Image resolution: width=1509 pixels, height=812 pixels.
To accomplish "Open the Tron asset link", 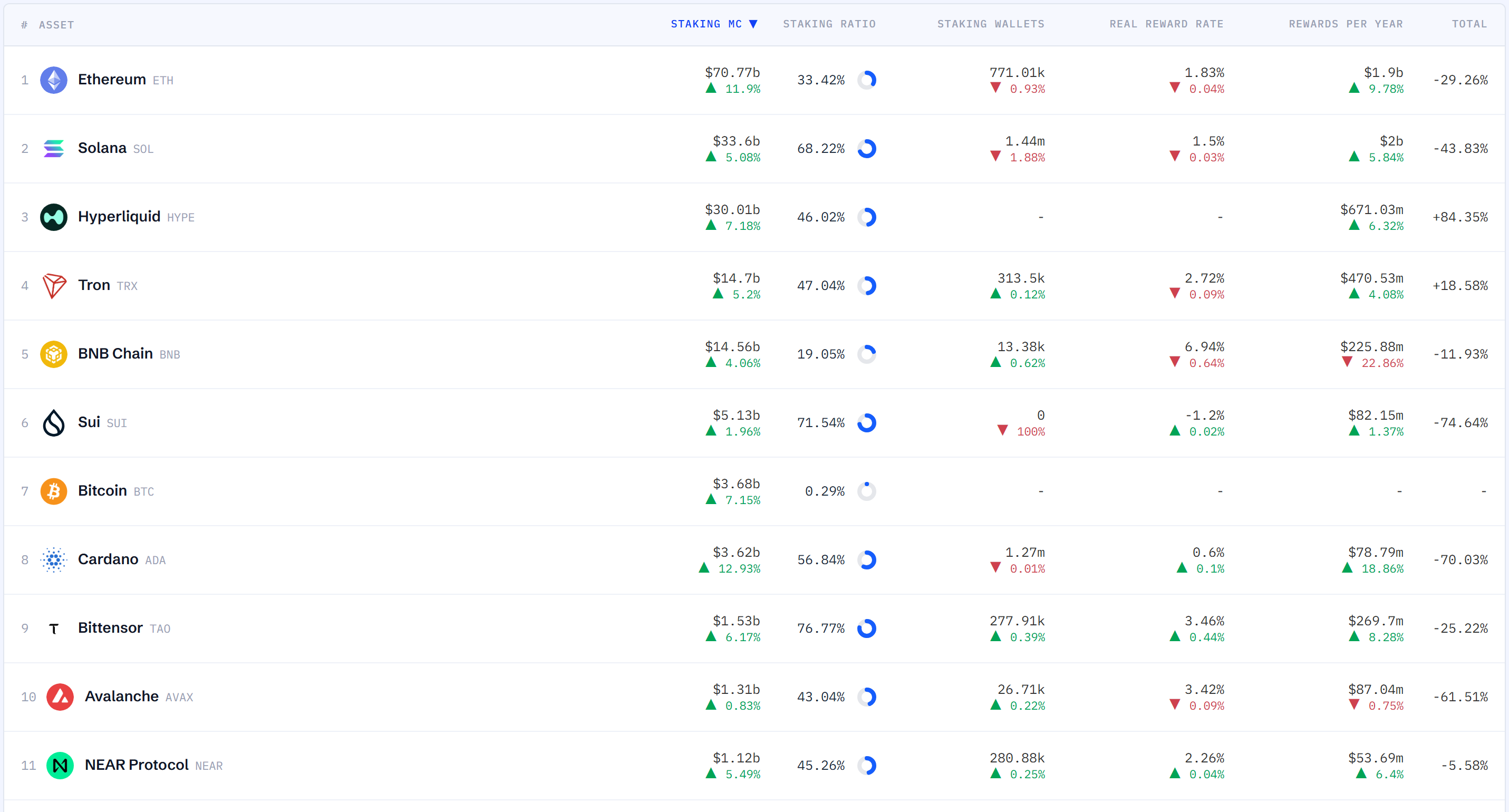I will [x=94, y=285].
